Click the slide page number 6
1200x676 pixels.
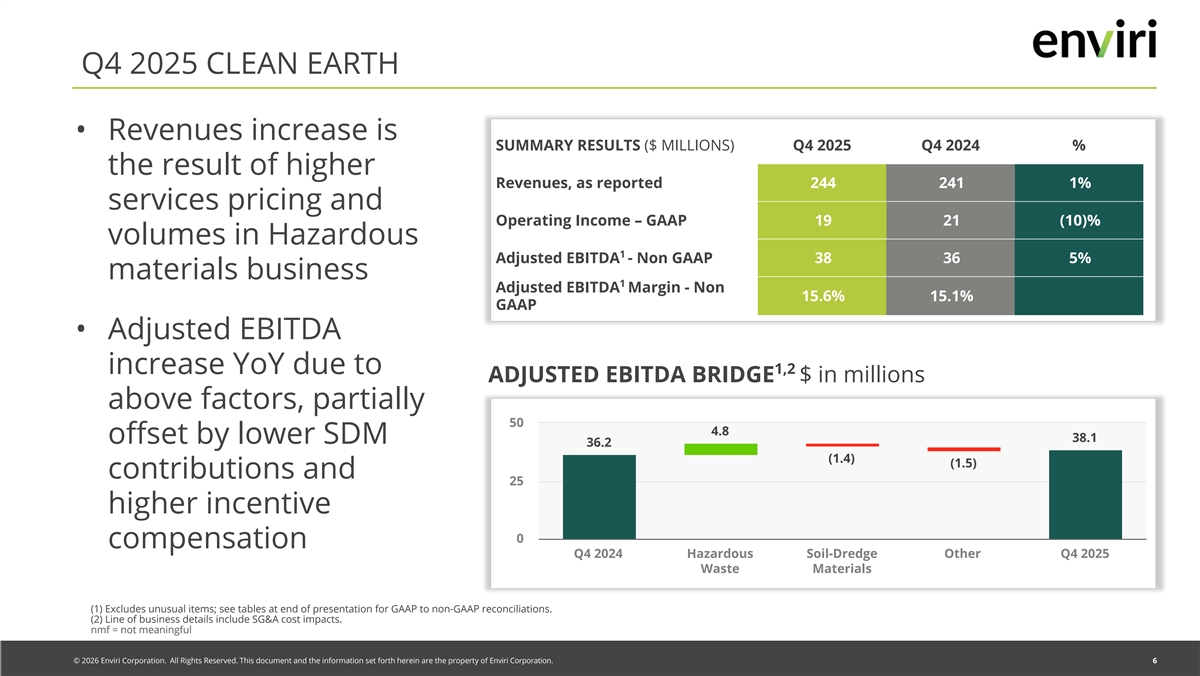point(1154,661)
